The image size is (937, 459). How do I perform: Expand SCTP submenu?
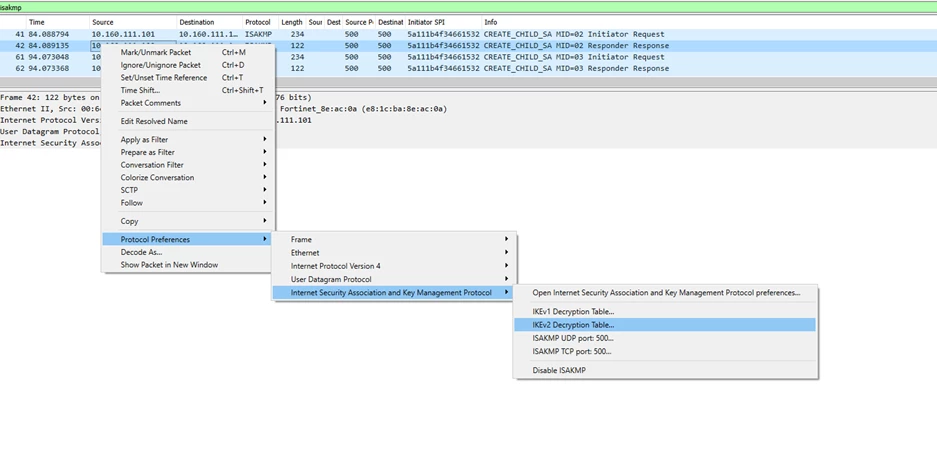coord(188,190)
